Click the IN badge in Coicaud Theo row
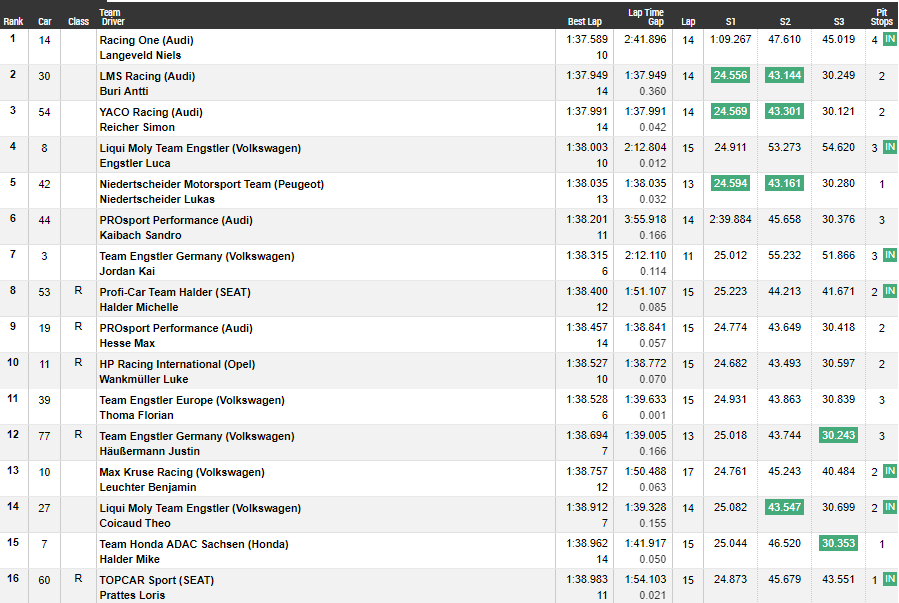 tap(890, 507)
